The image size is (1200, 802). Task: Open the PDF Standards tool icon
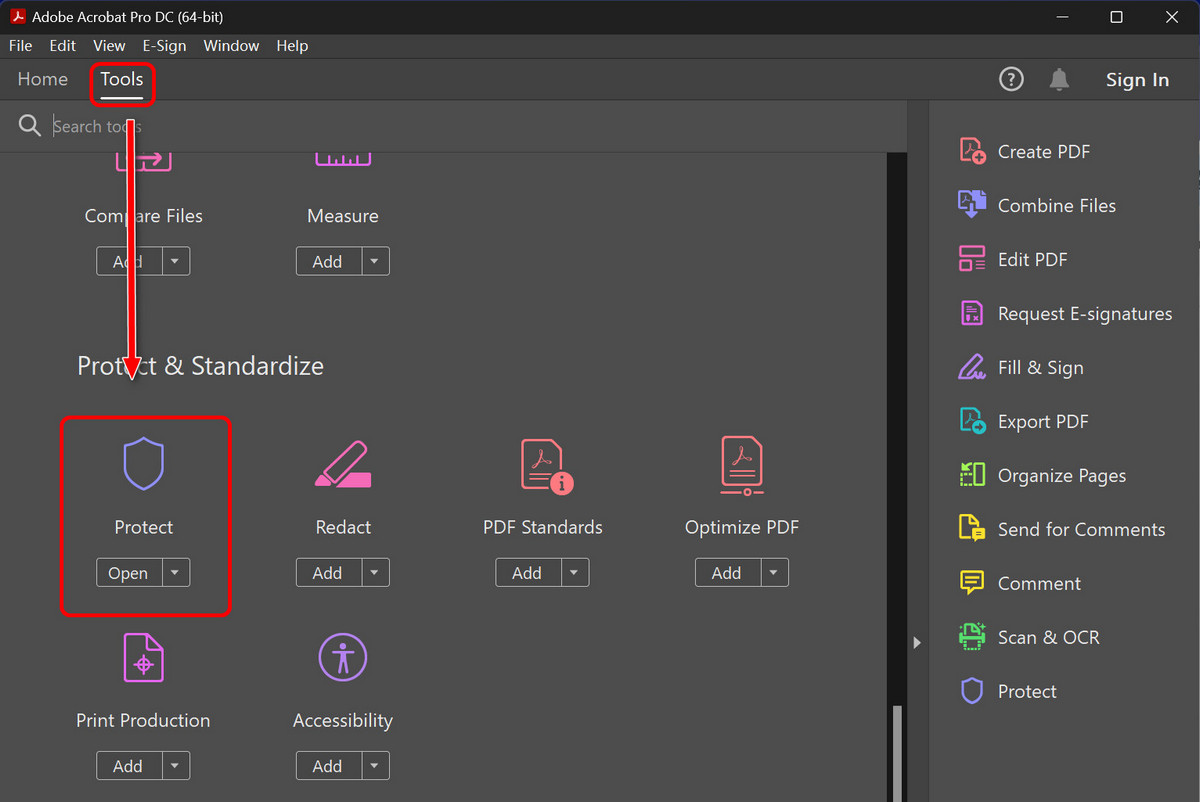coord(542,463)
